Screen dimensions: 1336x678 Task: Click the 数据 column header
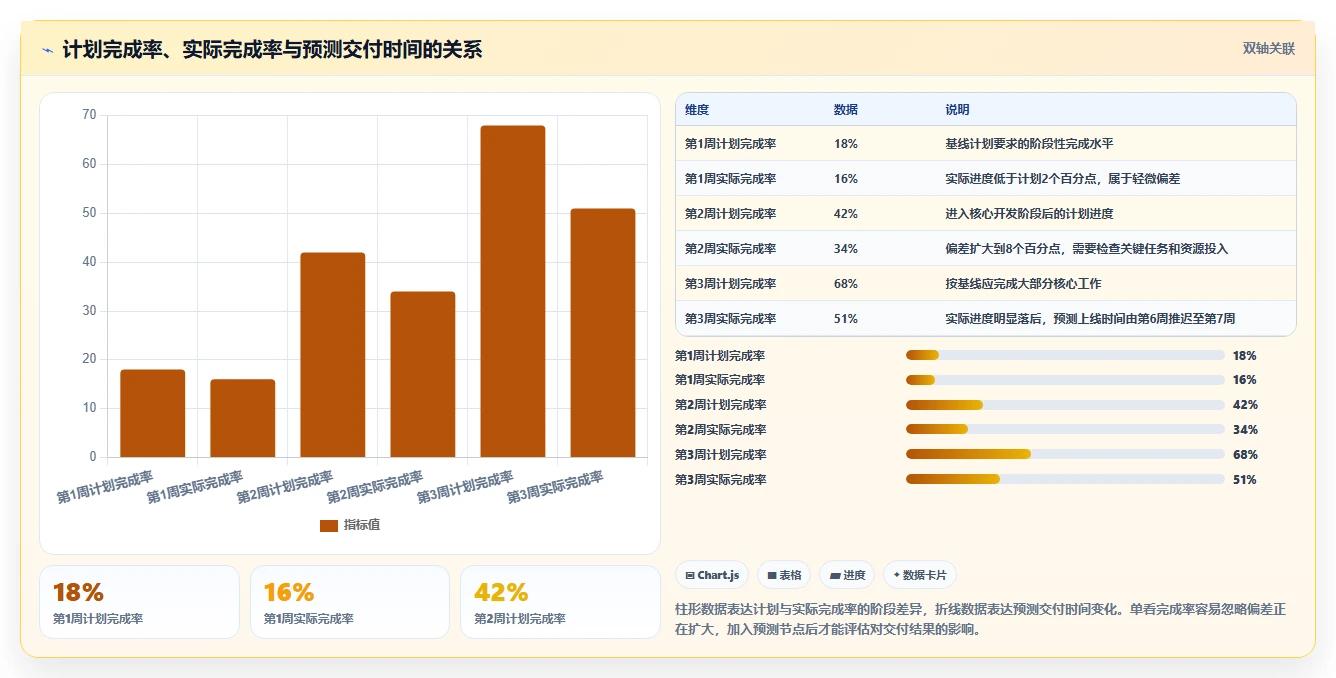(x=846, y=110)
